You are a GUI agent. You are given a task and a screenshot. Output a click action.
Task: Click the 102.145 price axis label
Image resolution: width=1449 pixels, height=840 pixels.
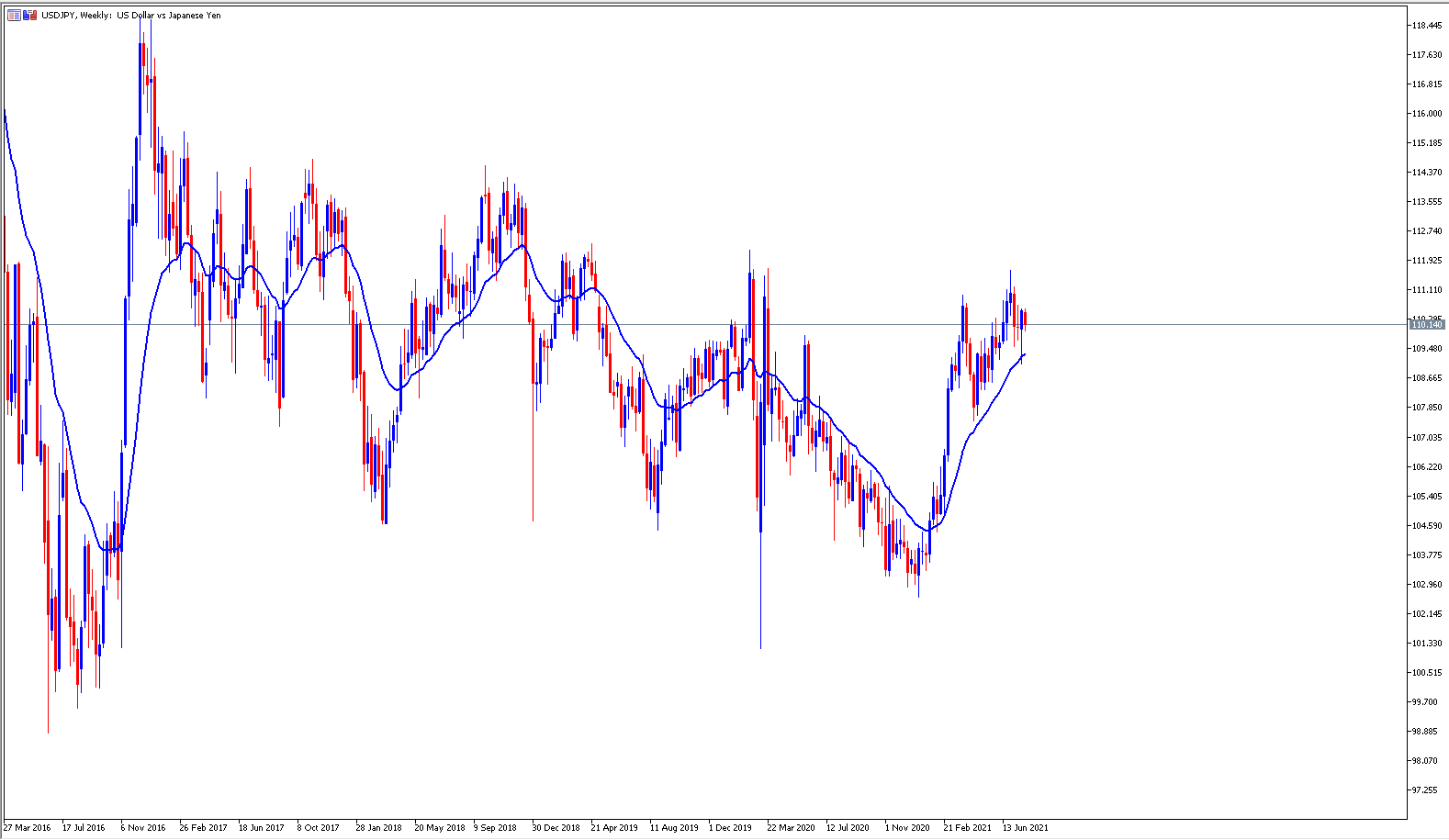click(x=1426, y=614)
